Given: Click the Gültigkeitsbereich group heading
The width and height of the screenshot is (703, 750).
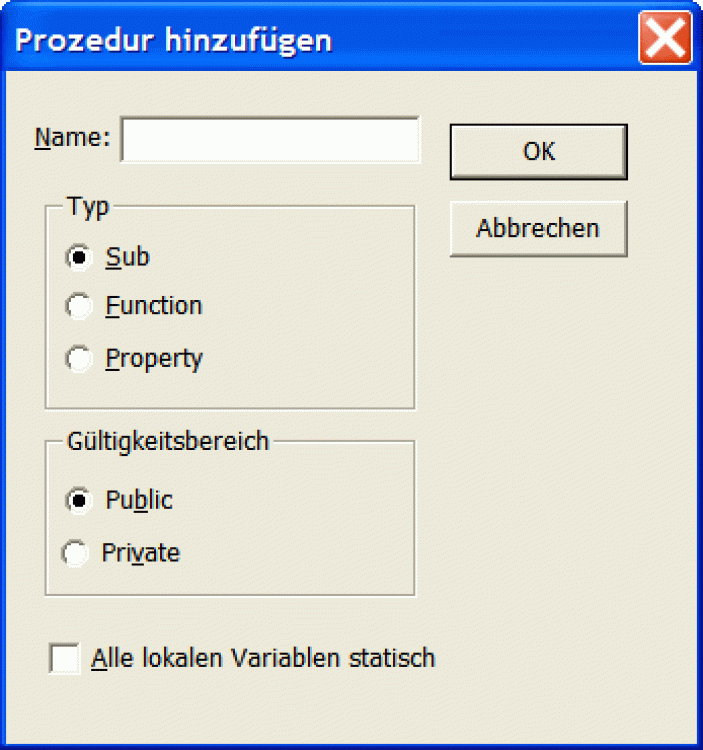Looking at the screenshot, I should 168,441.
